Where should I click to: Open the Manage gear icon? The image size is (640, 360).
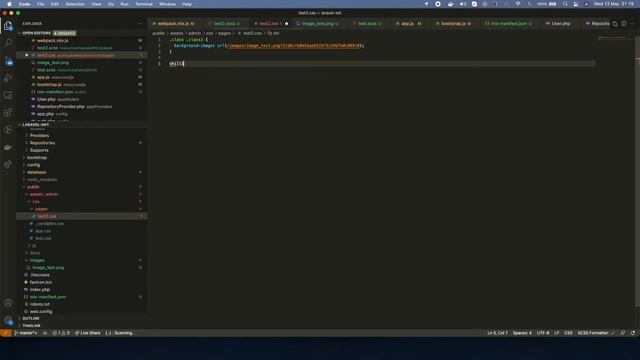(8, 320)
